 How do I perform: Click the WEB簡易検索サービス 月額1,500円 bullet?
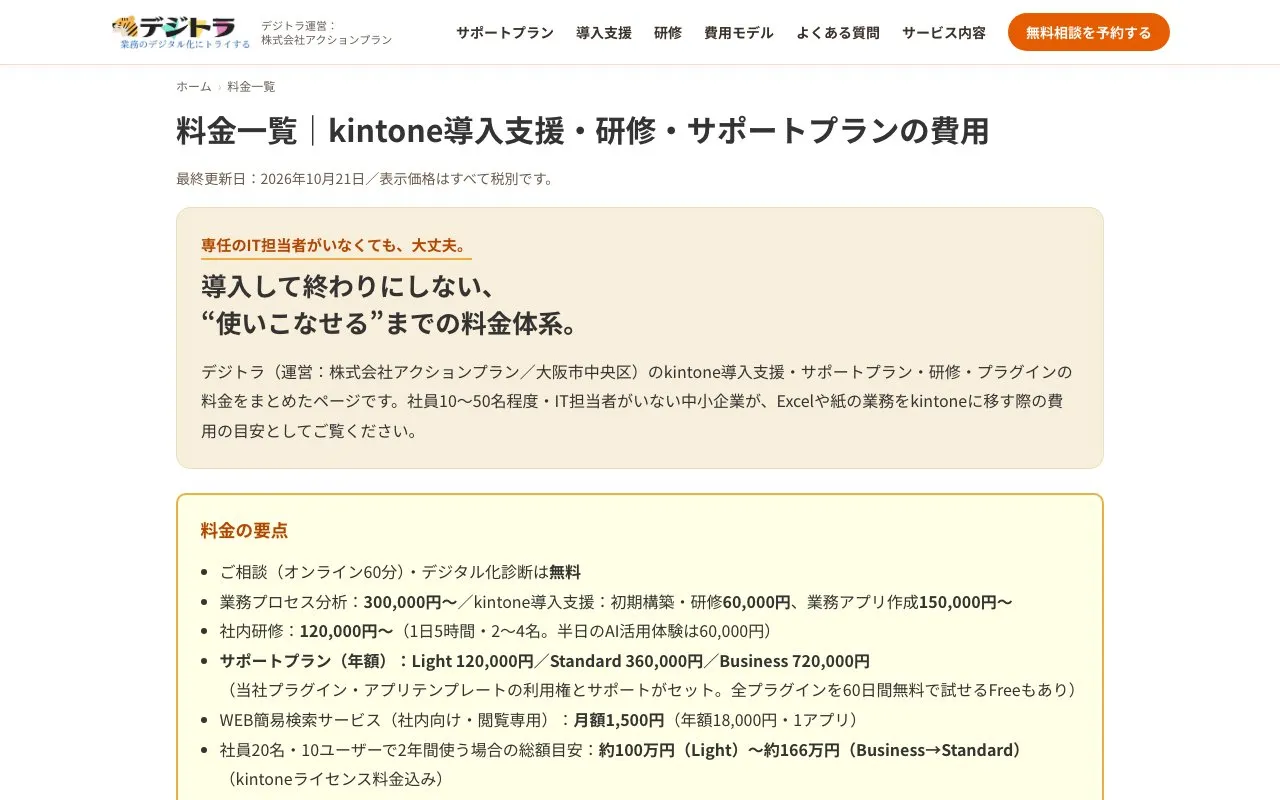pyautogui.click(x=542, y=720)
